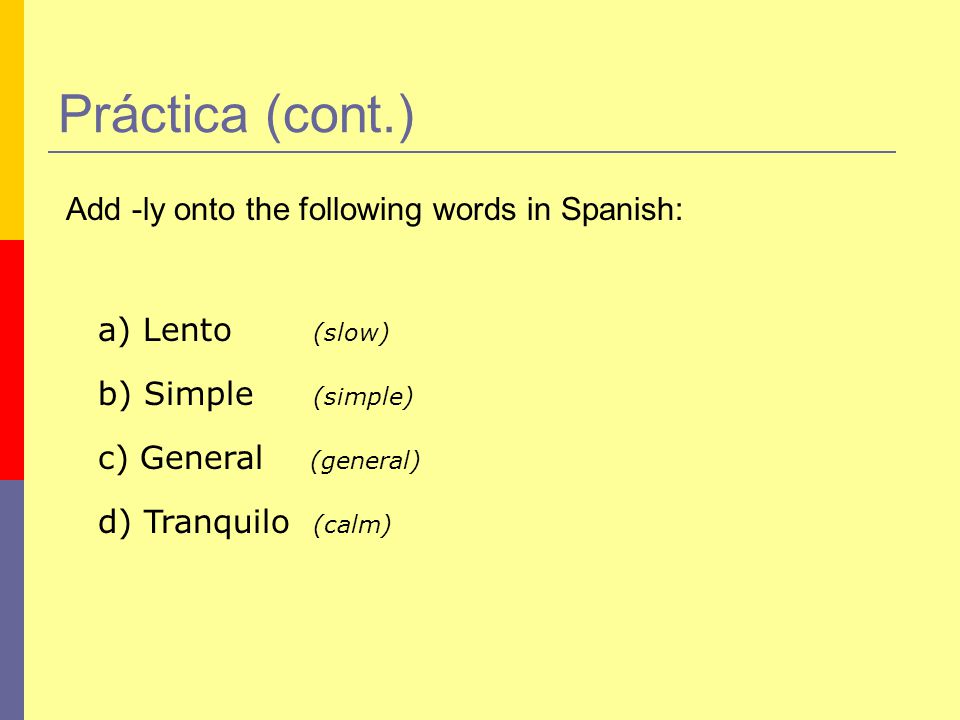The height and width of the screenshot is (720, 960).
Task: Click the word 'General' in item c
Action: click(x=201, y=458)
